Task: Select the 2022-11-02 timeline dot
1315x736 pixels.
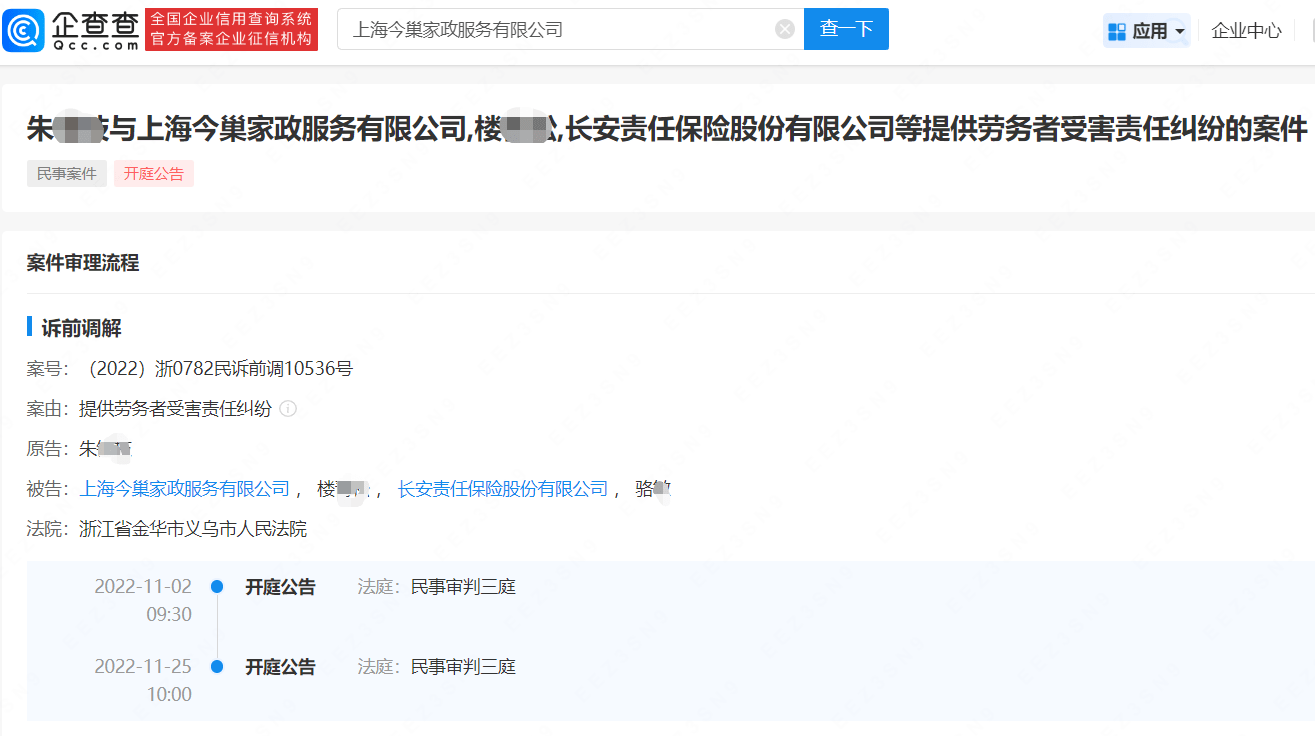Action: [217, 587]
